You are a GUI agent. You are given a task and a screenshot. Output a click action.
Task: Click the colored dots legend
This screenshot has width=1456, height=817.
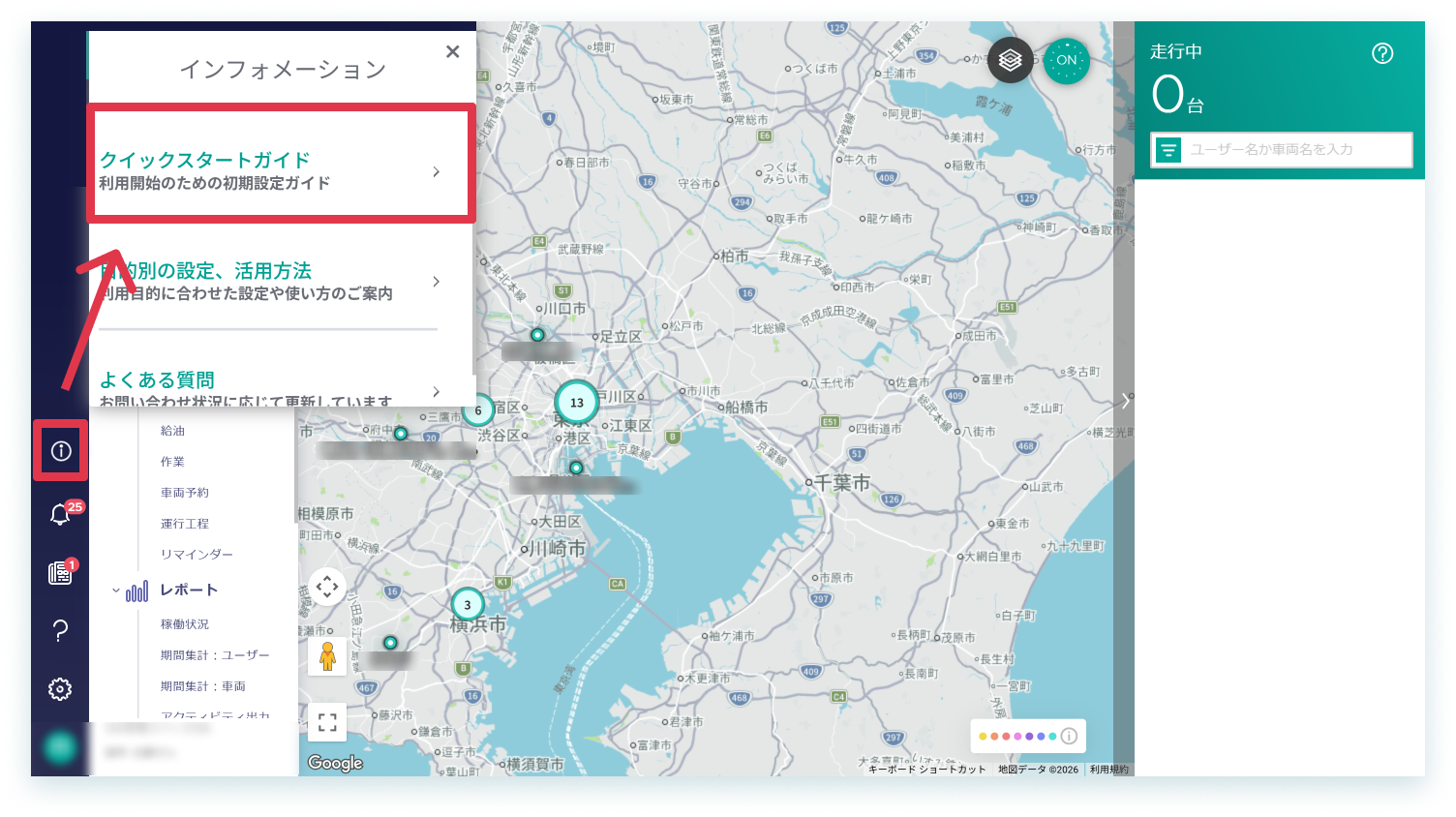pos(1017,737)
